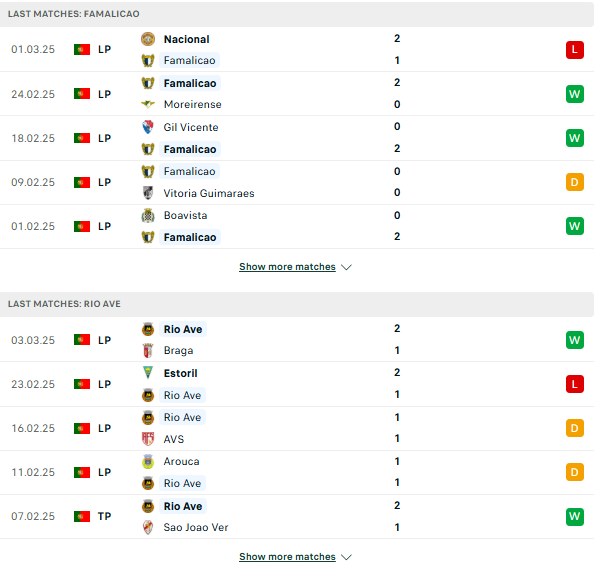The image size is (600, 576).
Task: Click the chevron beside Rio Ave's Show more matches
Action: [346, 557]
